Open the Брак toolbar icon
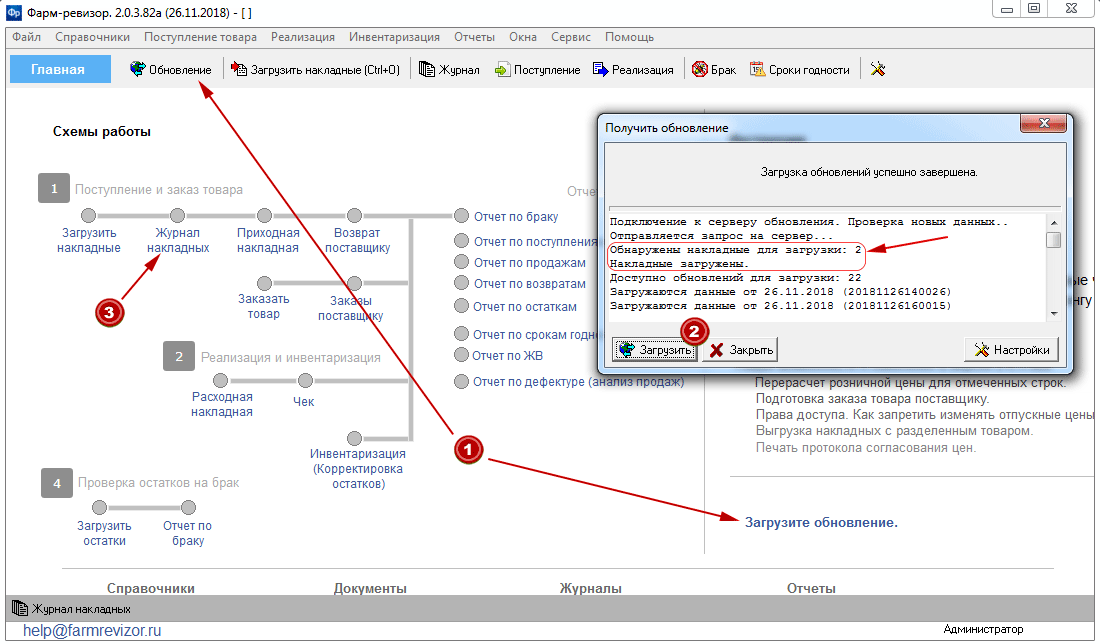 [x=699, y=69]
